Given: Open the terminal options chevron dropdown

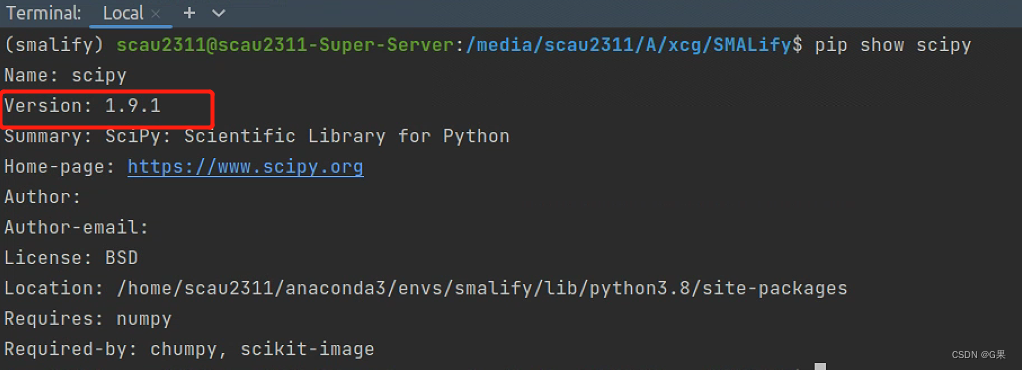Looking at the screenshot, I should [219, 13].
